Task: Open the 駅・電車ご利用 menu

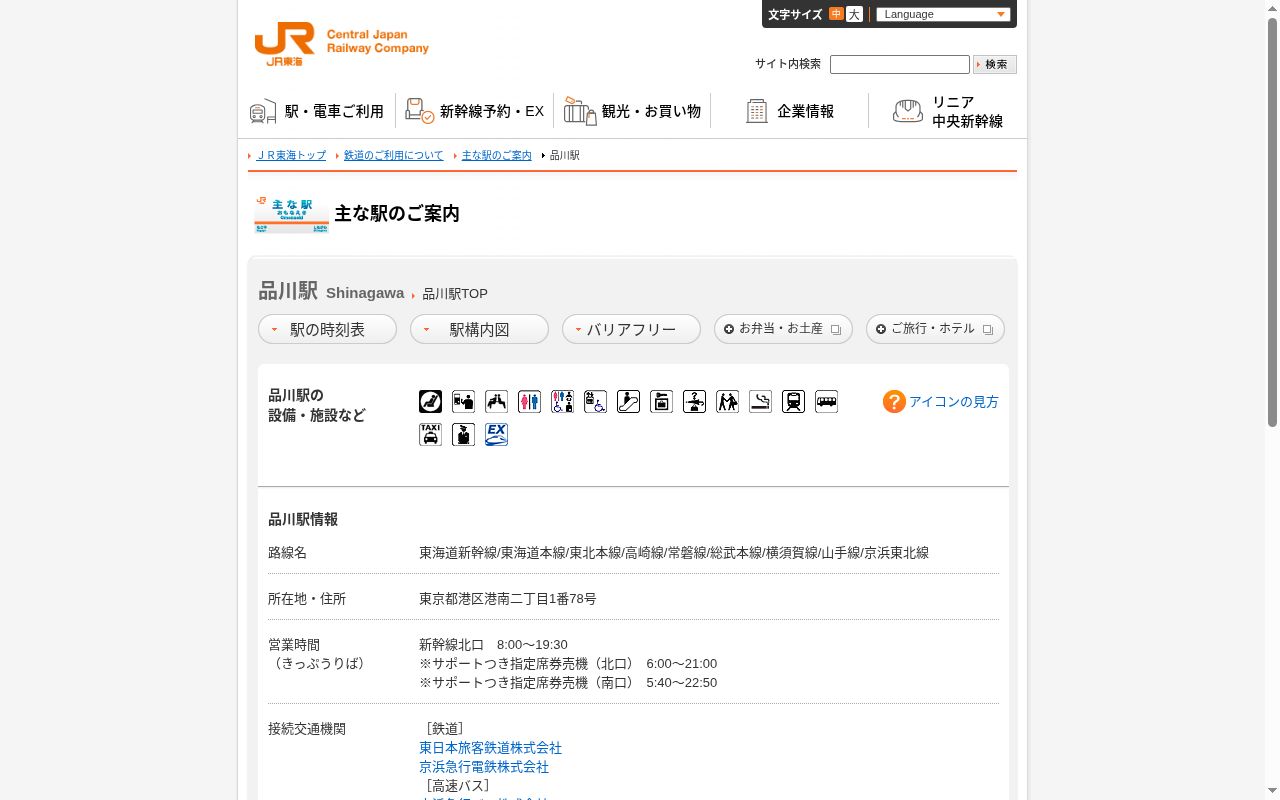Action: [317, 111]
